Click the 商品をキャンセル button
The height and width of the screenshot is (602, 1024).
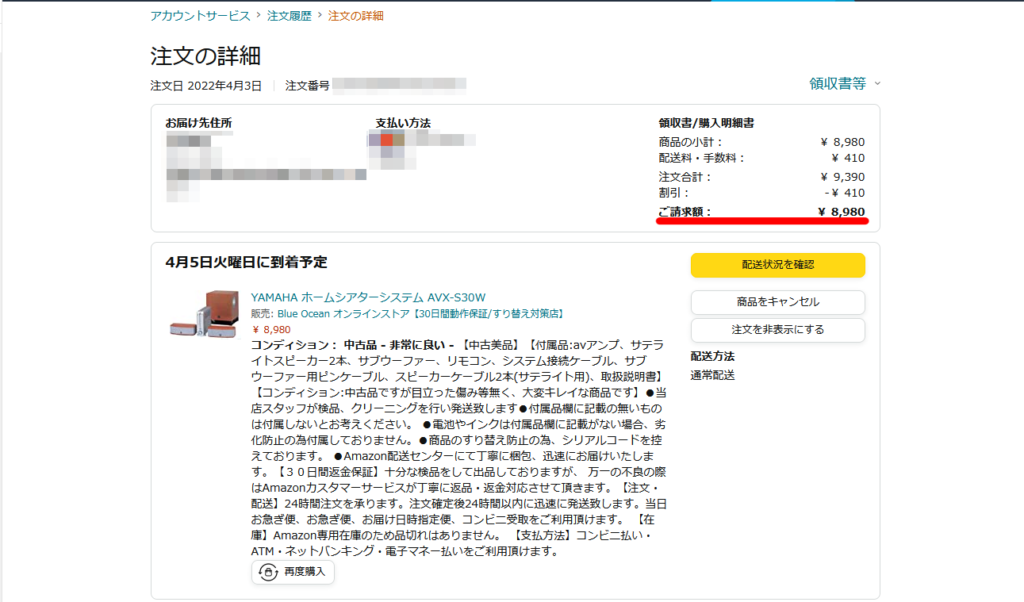coord(777,302)
